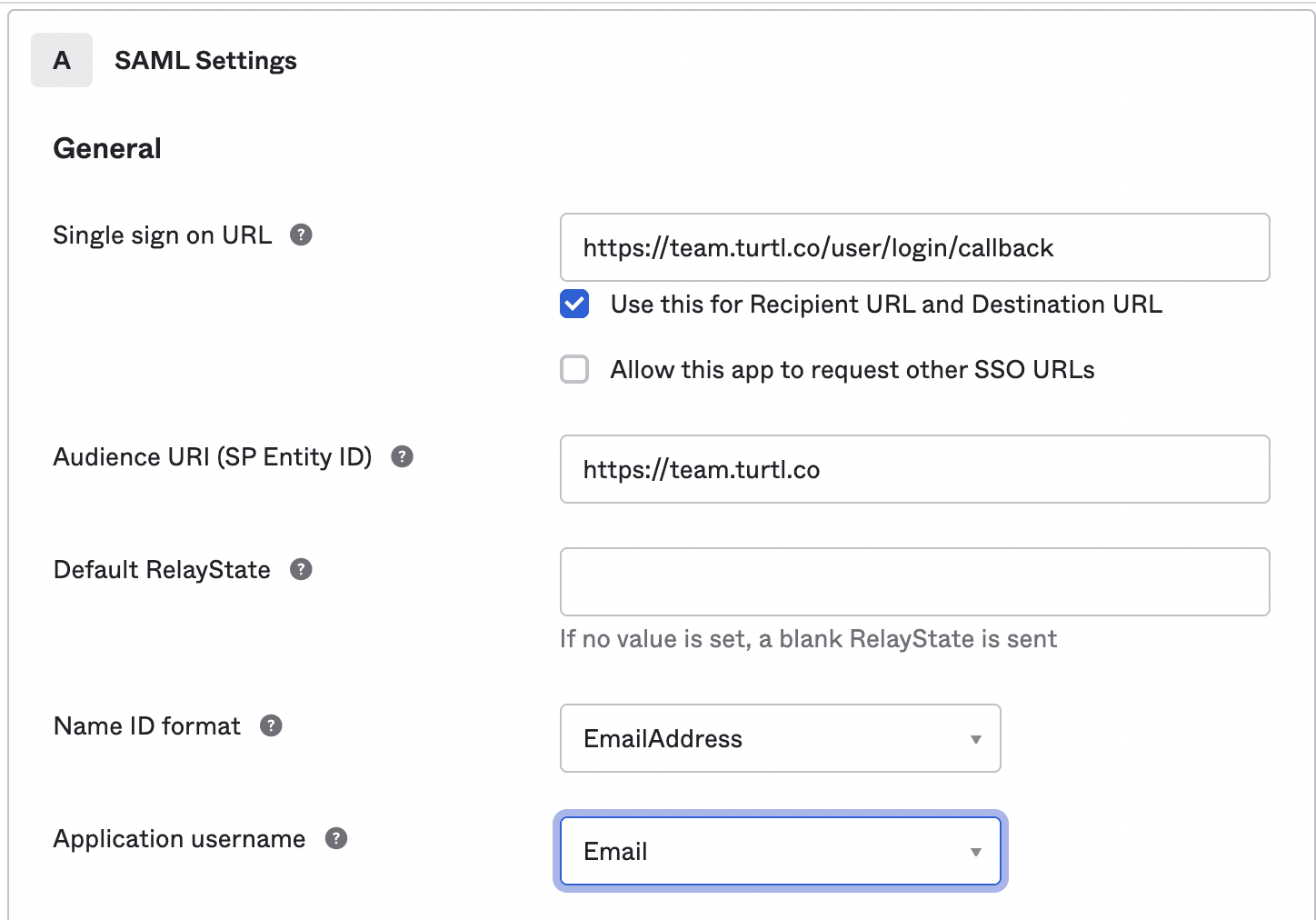
Task: Click the Single sign on URL input field
Action: (914, 247)
